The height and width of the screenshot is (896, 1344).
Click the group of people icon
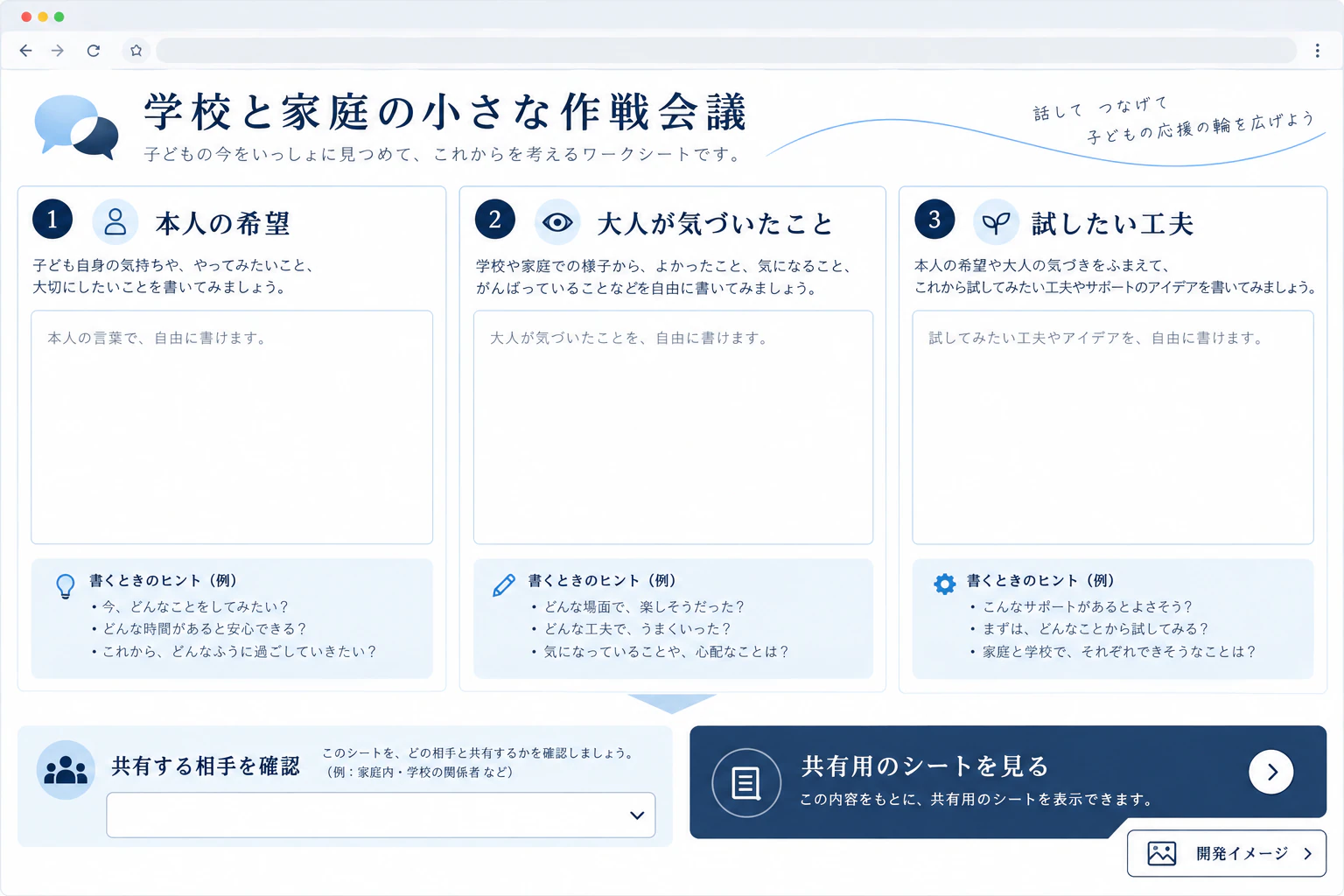coord(66,770)
